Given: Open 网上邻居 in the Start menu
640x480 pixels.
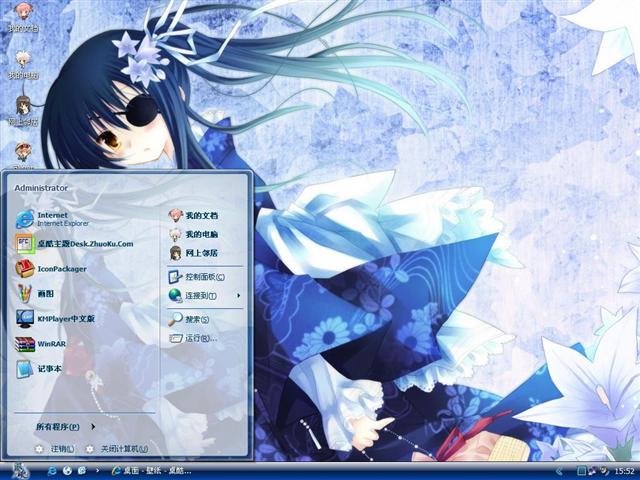Looking at the screenshot, I should pos(200,253).
